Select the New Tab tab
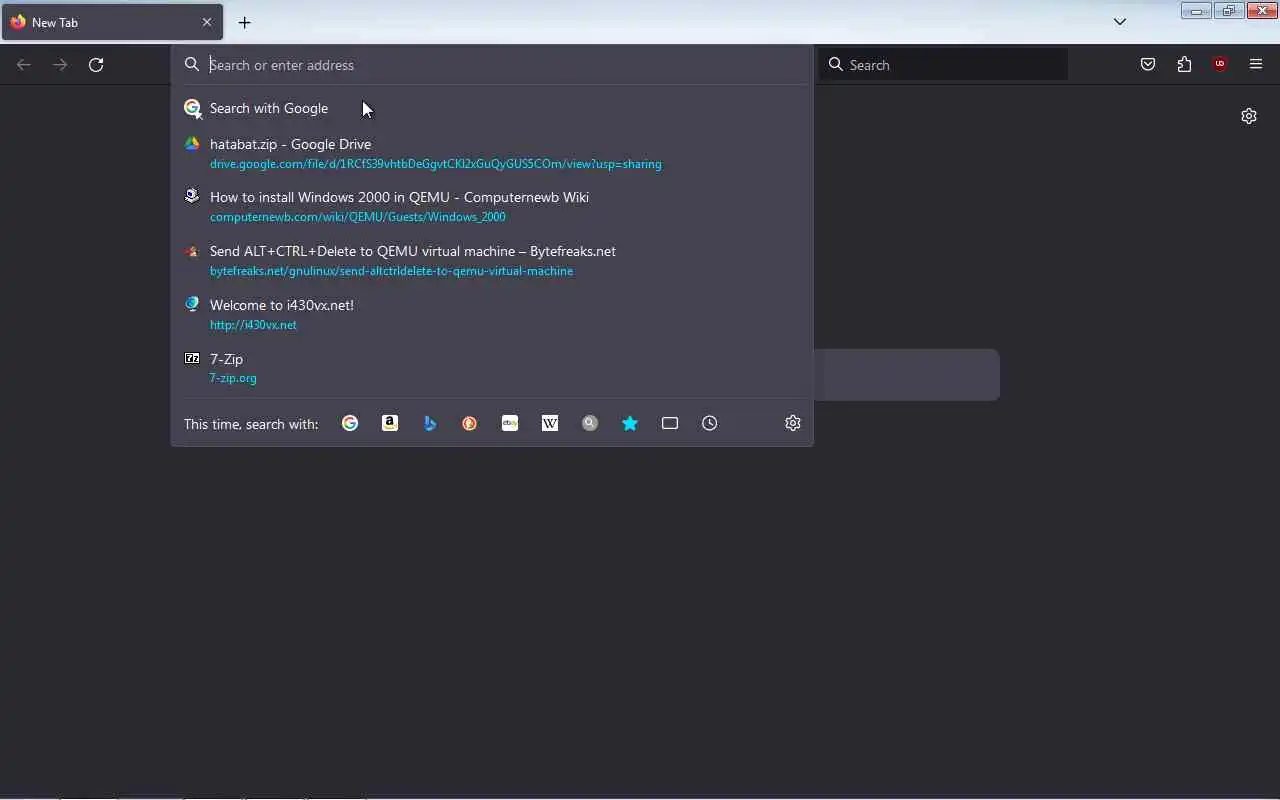The width and height of the screenshot is (1280, 800). pos(112,22)
